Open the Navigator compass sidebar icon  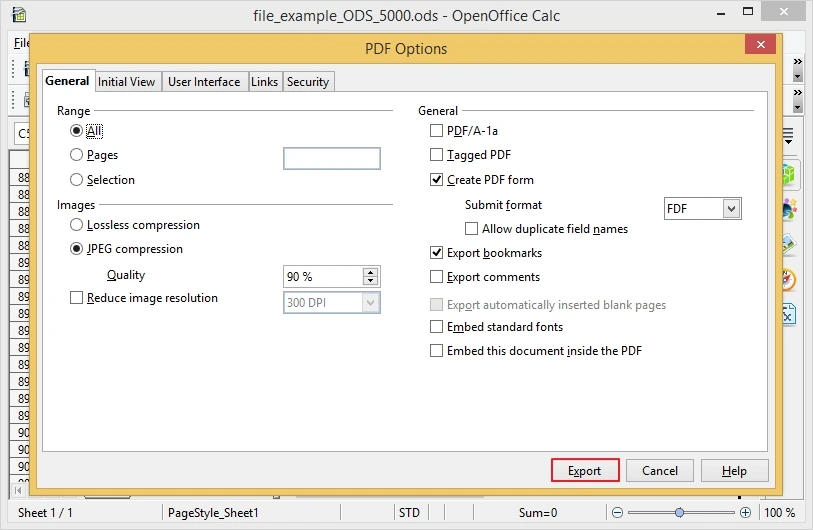click(x=789, y=279)
